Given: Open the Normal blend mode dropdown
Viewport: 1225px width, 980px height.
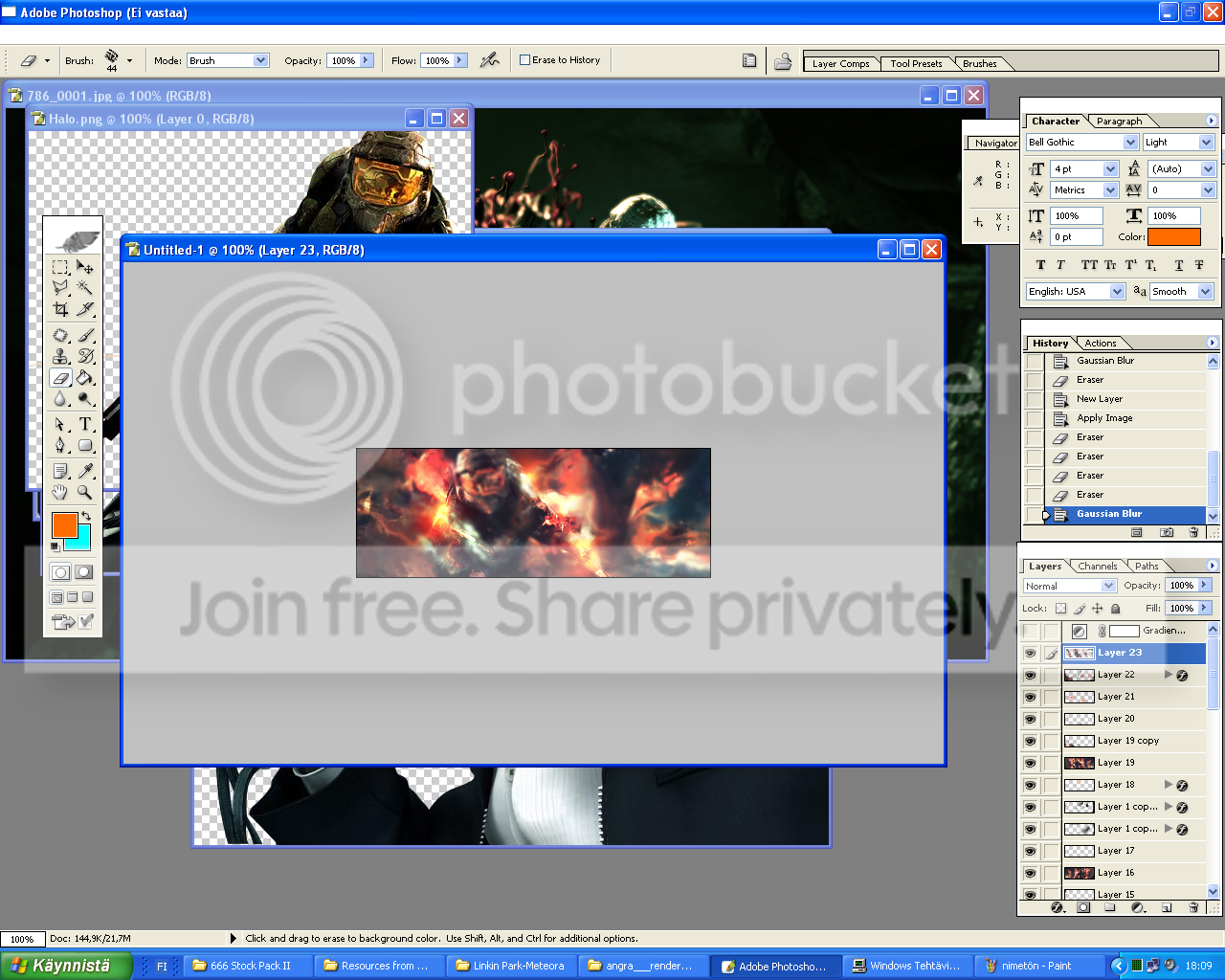Looking at the screenshot, I should coord(1108,586).
